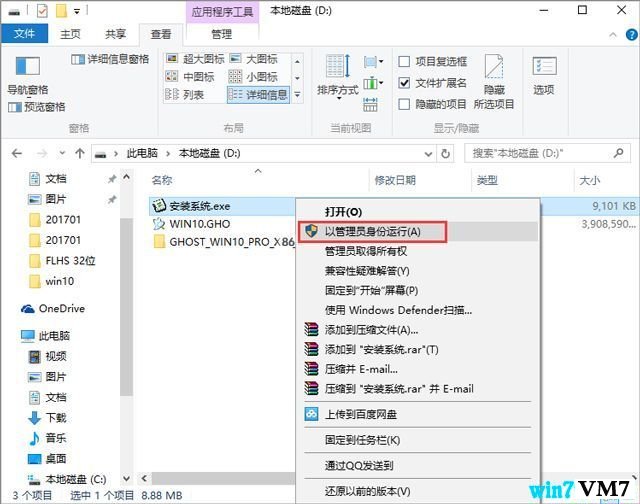Click the Back navigation arrow
The image size is (640, 504).
click(x=17, y=153)
